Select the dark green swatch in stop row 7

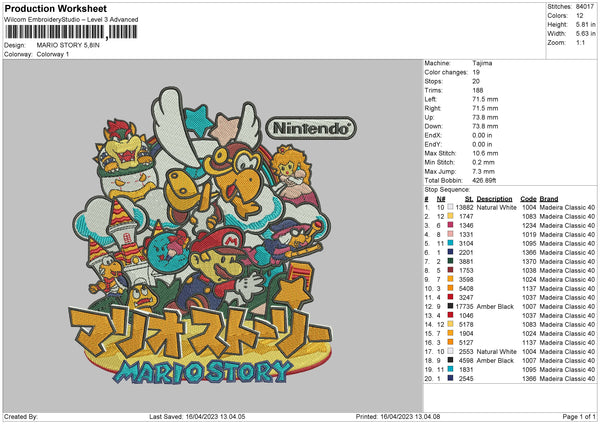[450, 261]
